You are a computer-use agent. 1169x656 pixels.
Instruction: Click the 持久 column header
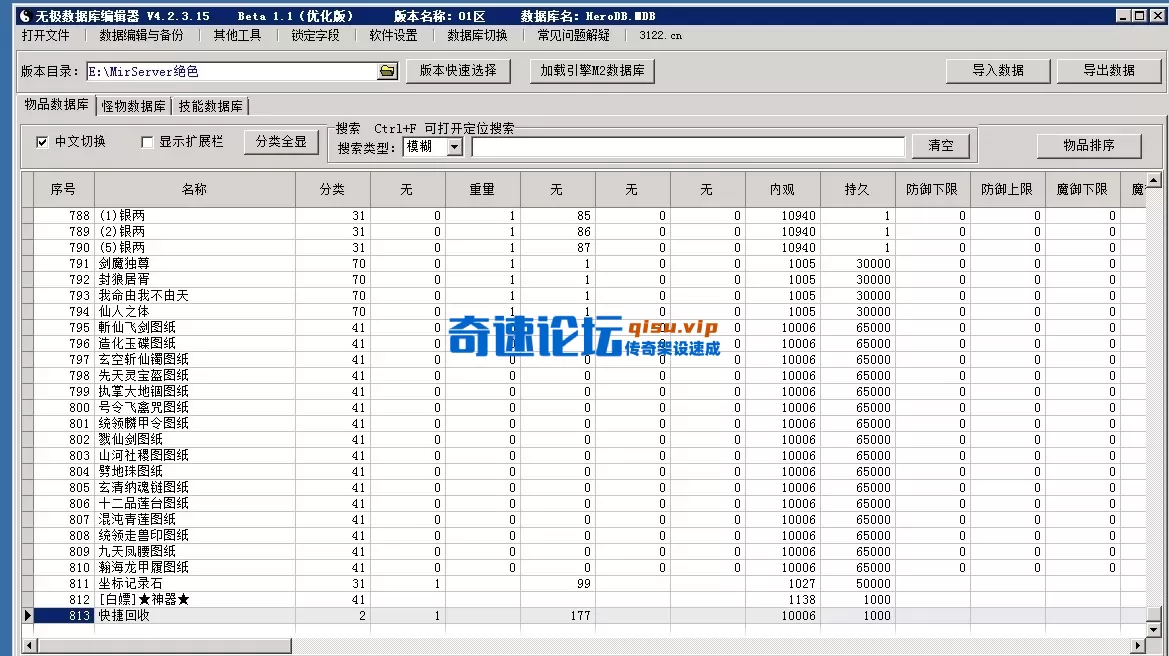(x=857, y=189)
